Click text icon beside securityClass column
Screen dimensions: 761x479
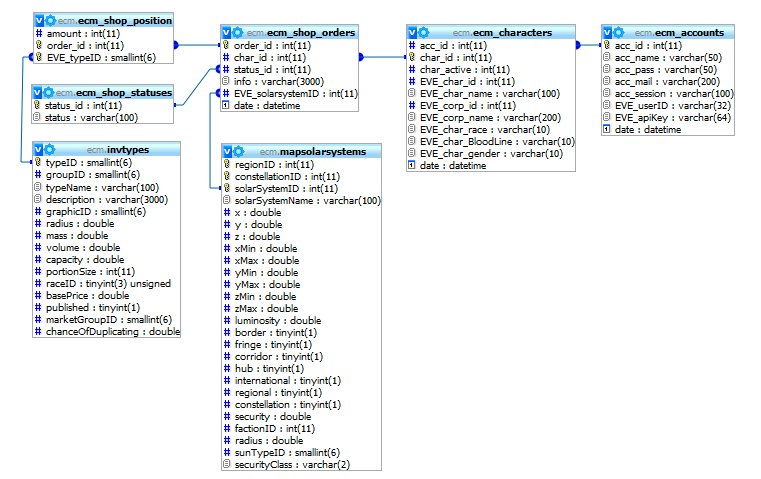point(227,464)
